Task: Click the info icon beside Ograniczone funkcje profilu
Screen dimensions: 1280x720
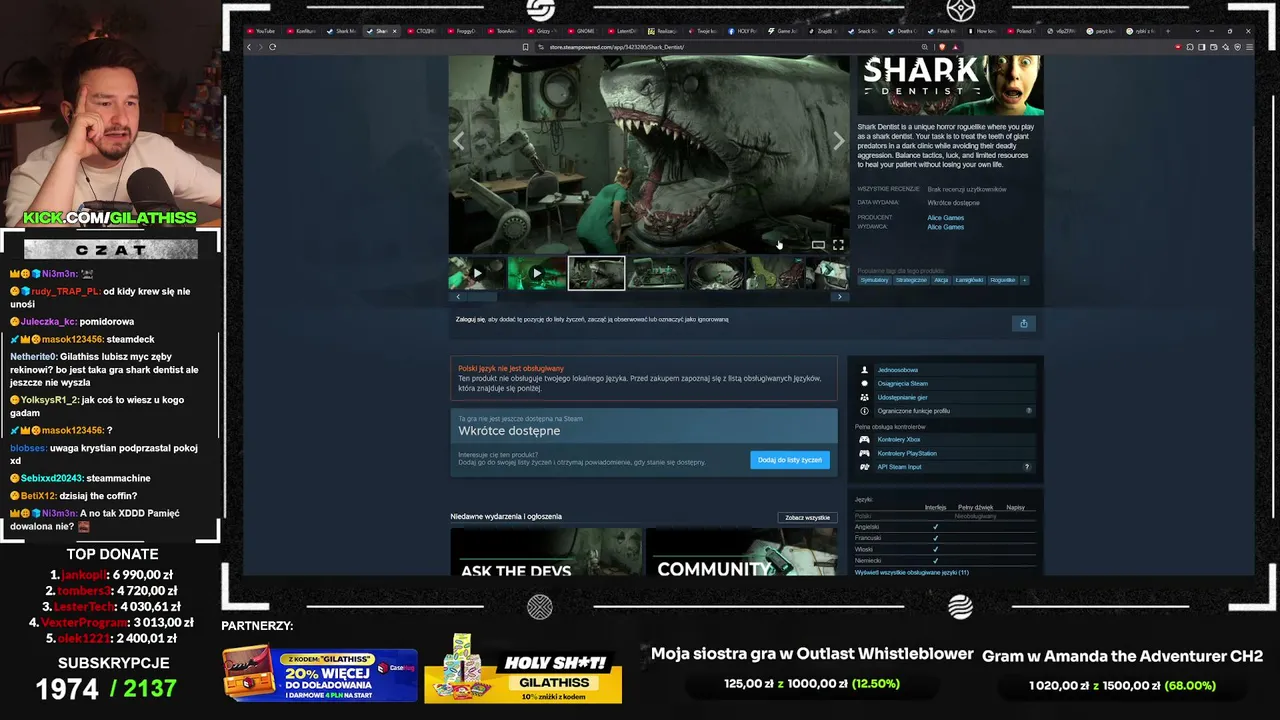Action: (865, 411)
